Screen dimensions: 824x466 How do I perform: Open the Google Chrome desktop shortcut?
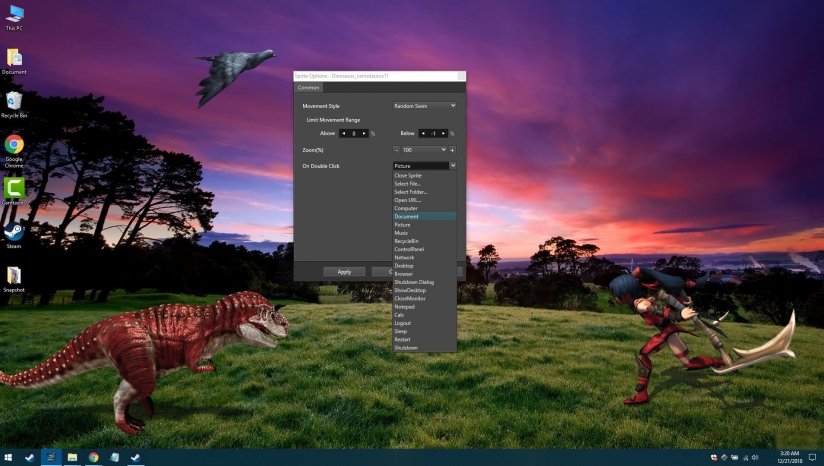click(x=14, y=146)
